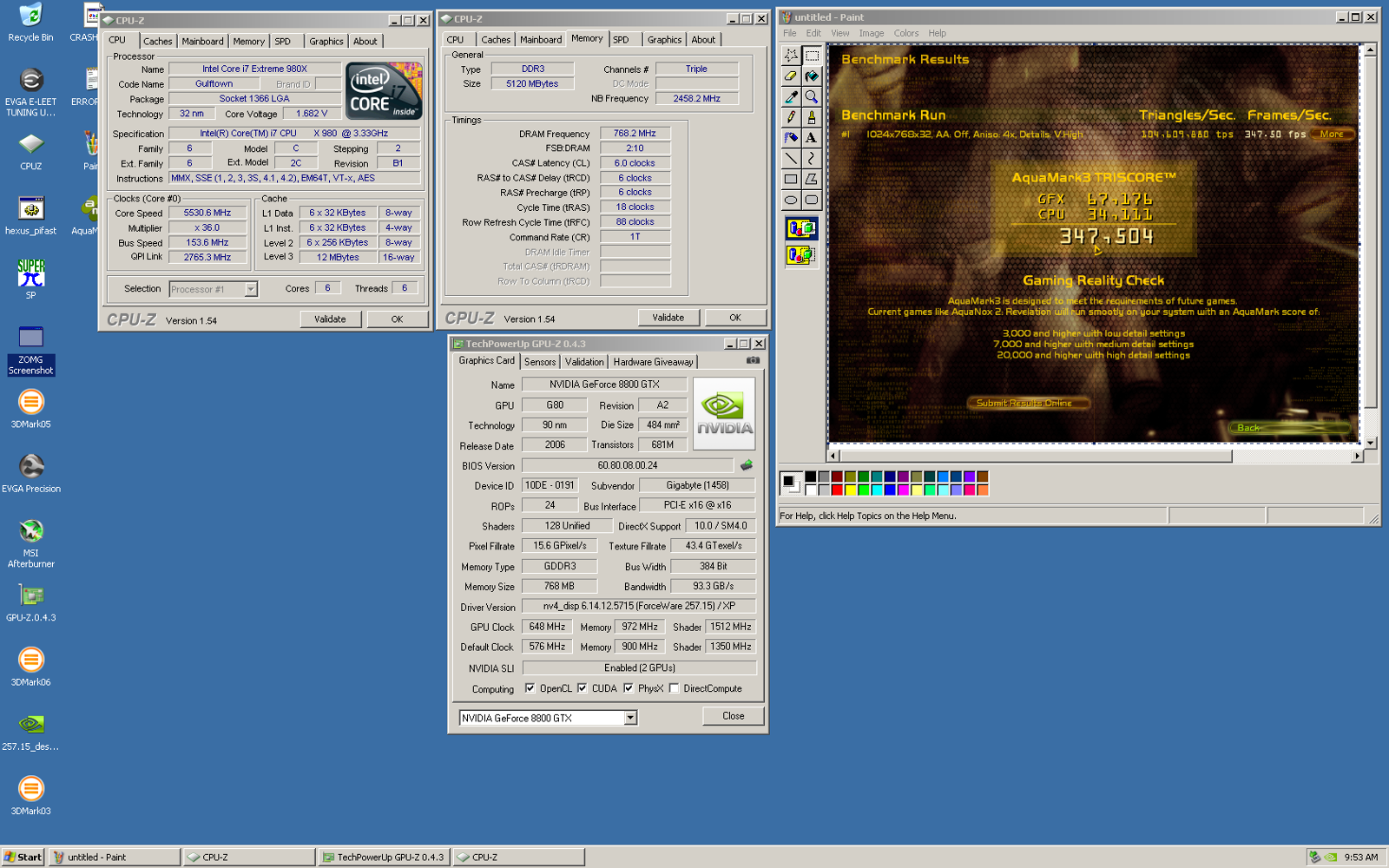This screenshot has width=1389, height=868.
Task: Choose the opaque selection option in Paint
Action: coord(800,229)
